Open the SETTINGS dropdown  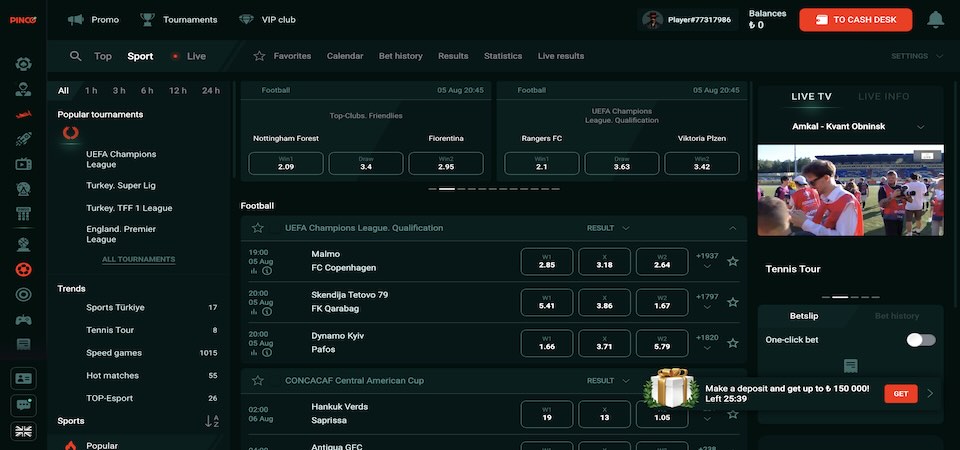pos(917,56)
